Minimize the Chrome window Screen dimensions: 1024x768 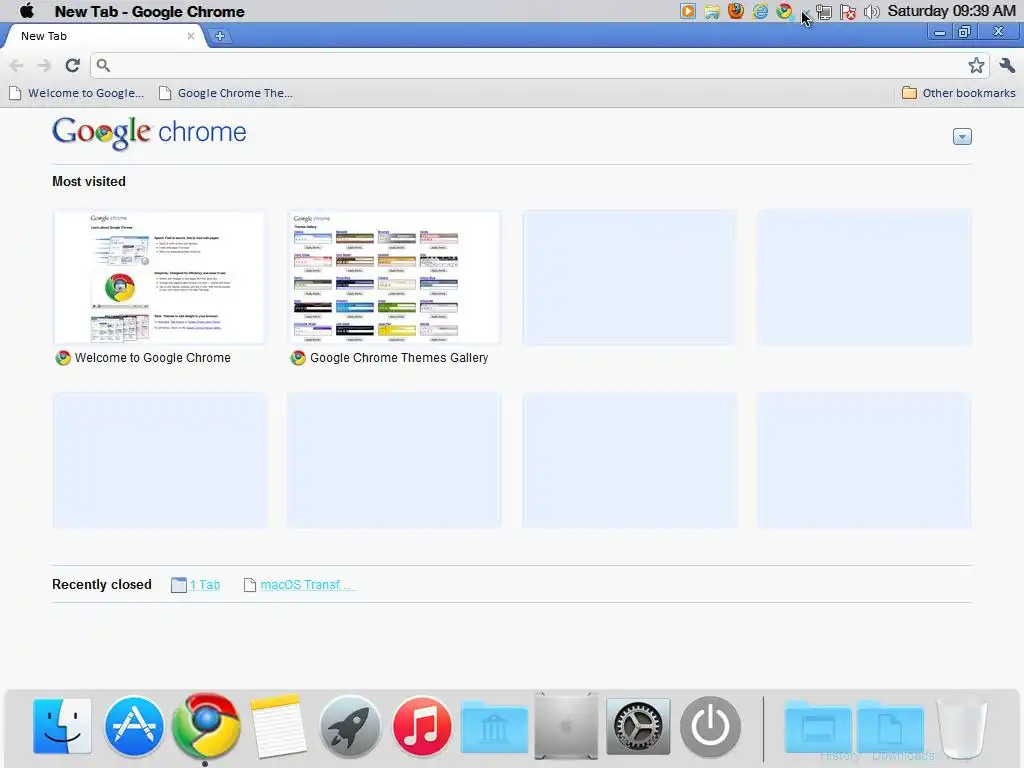(940, 33)
